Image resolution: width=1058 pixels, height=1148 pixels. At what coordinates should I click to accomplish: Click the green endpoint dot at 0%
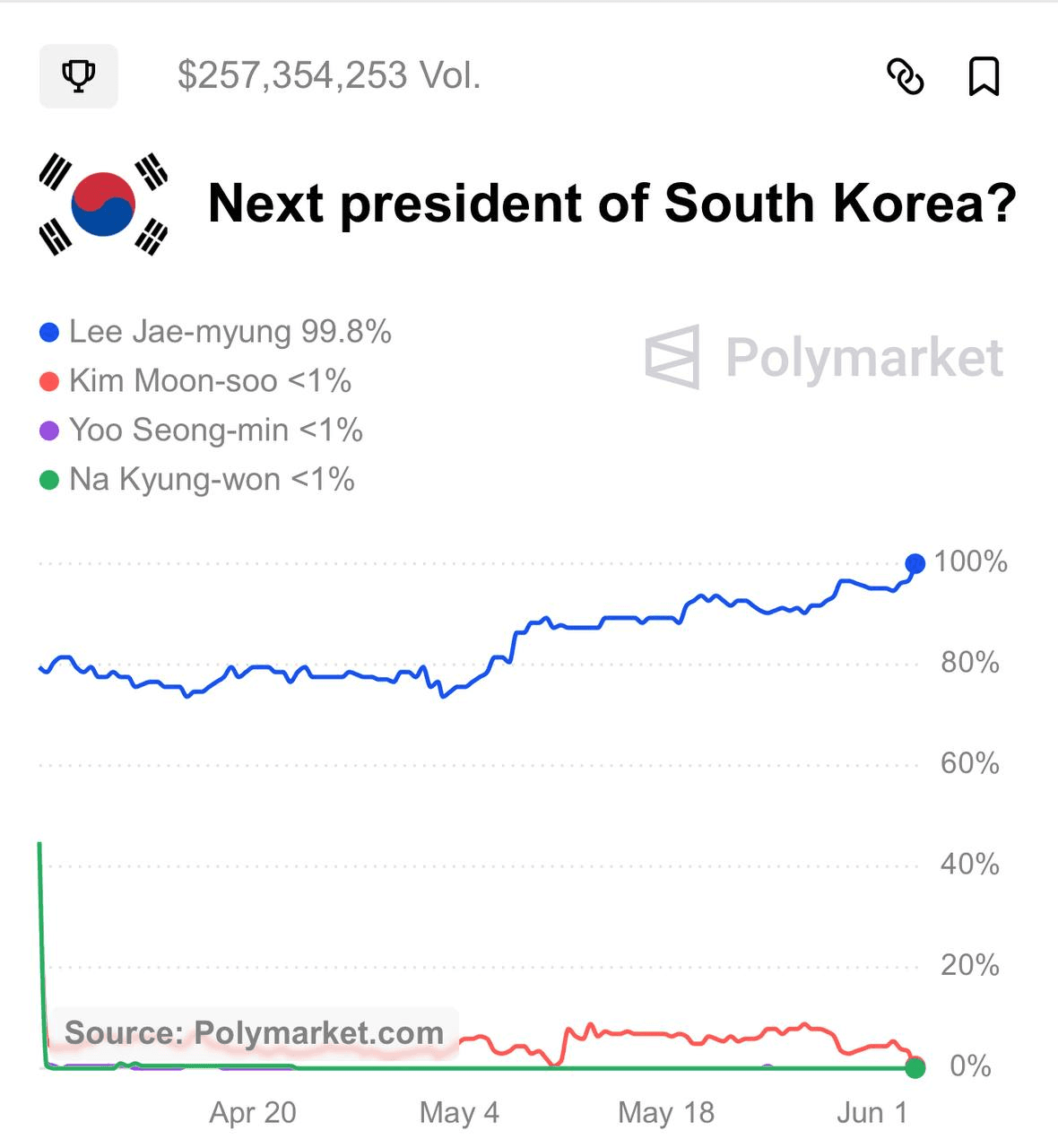[915, 1067]
